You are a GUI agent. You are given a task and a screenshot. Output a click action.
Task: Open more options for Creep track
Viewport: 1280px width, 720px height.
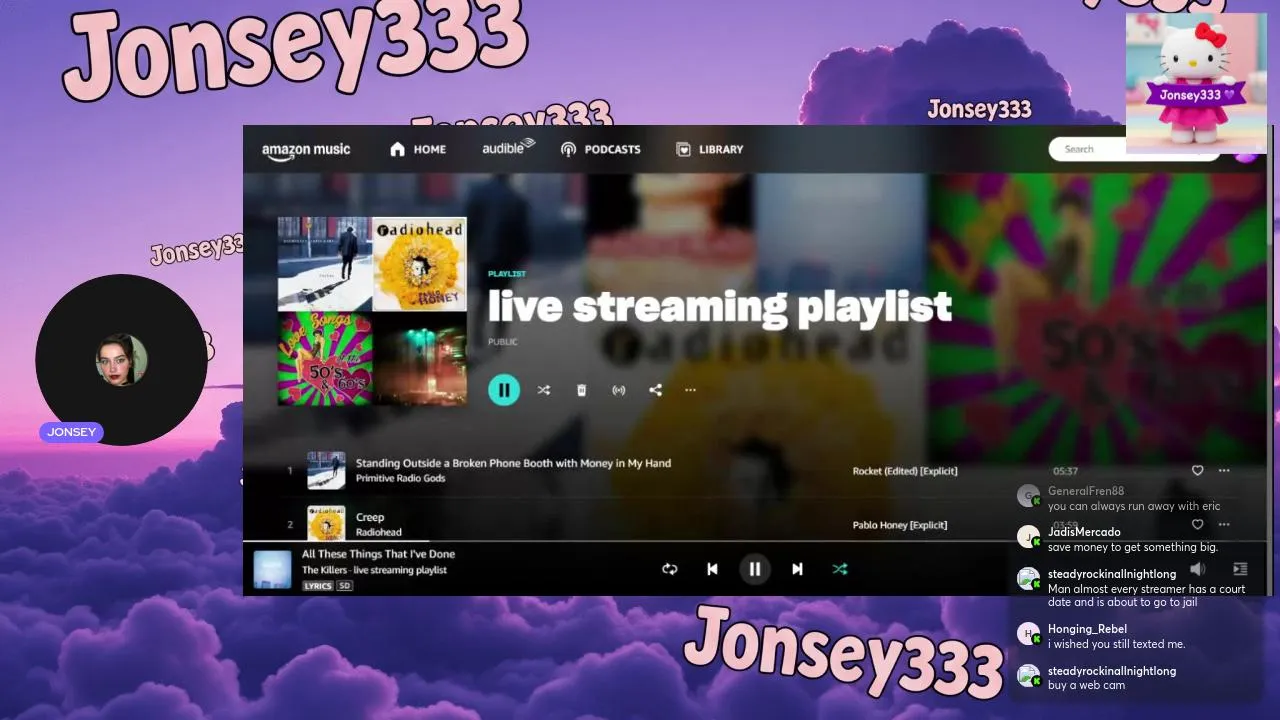click(x=1224, y=524)
